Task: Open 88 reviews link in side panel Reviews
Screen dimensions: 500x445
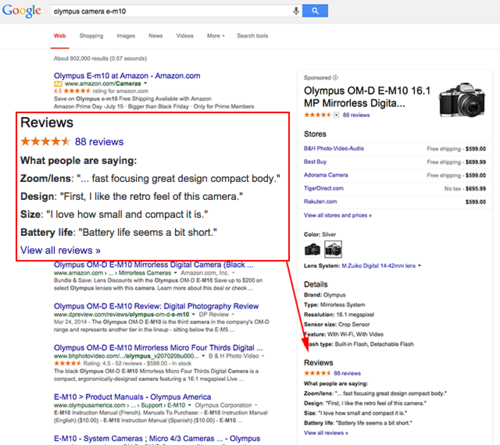Action: coord(347,373)
